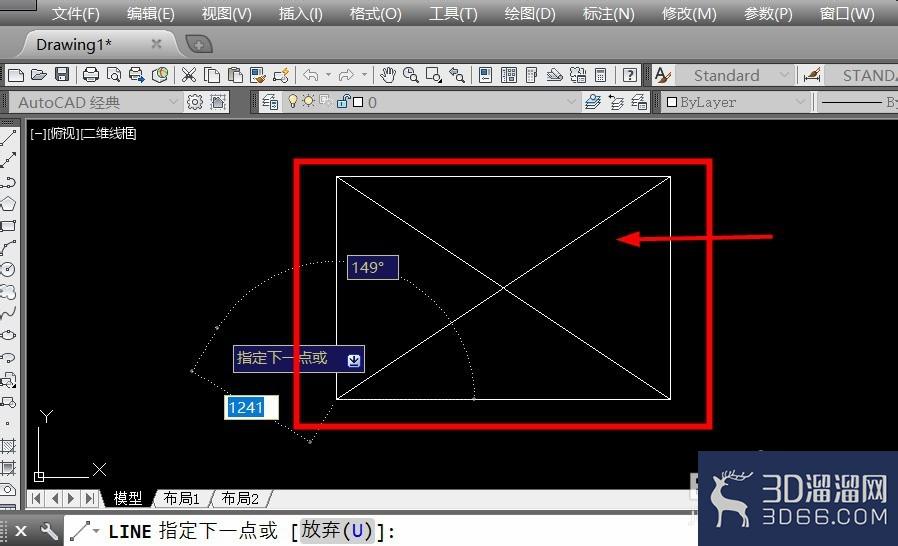Click the 3D DWF globe icon
This screenshot has height=546, width=898.
coord(160,75)
